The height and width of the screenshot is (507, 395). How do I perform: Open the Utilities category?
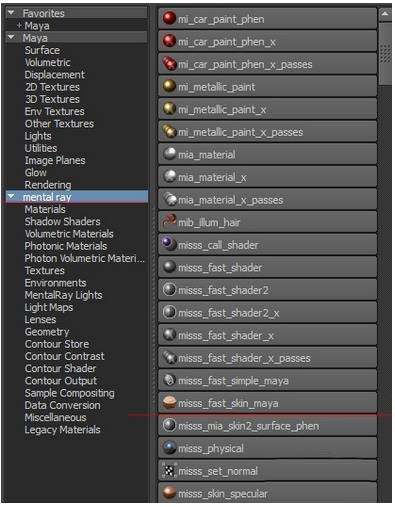[x=41, y=148]
